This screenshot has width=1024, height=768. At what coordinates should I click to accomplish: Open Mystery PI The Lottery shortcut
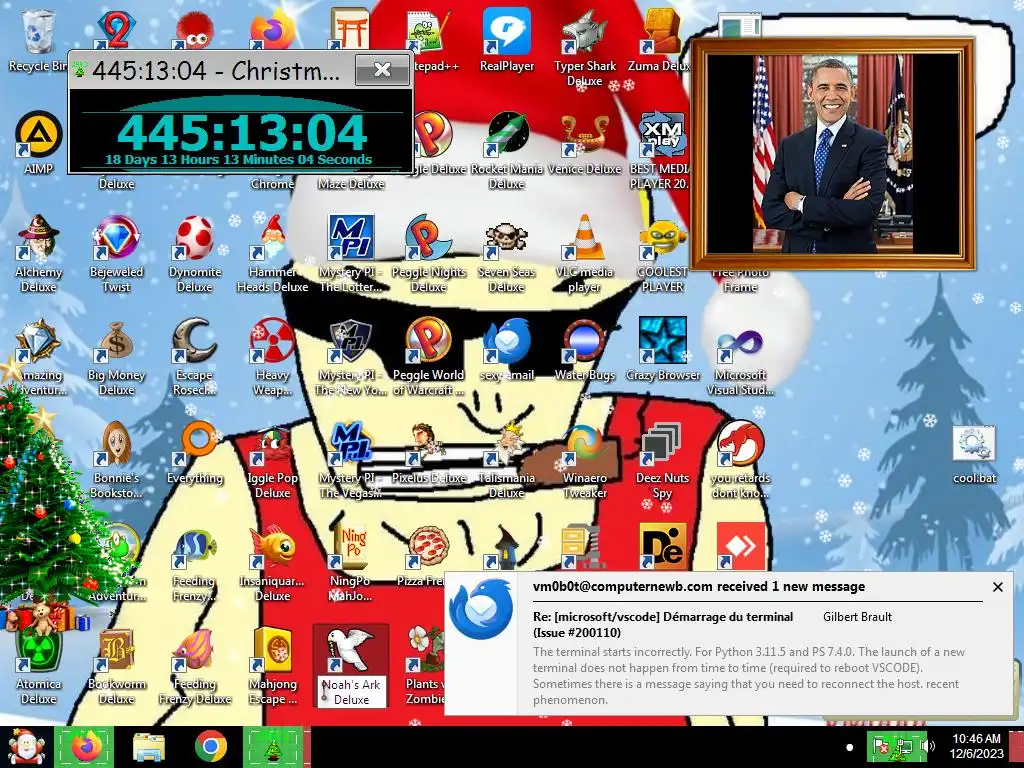tap(351, 253)
